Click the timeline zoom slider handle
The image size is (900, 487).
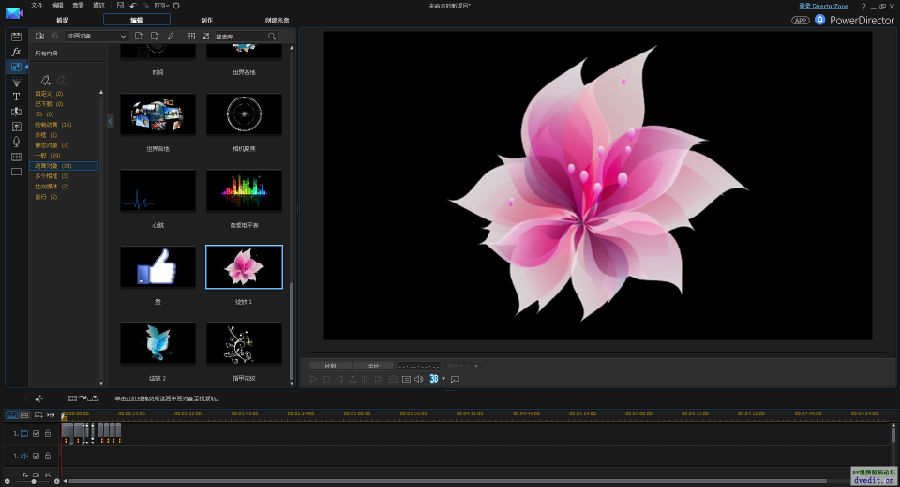(33, 481)
